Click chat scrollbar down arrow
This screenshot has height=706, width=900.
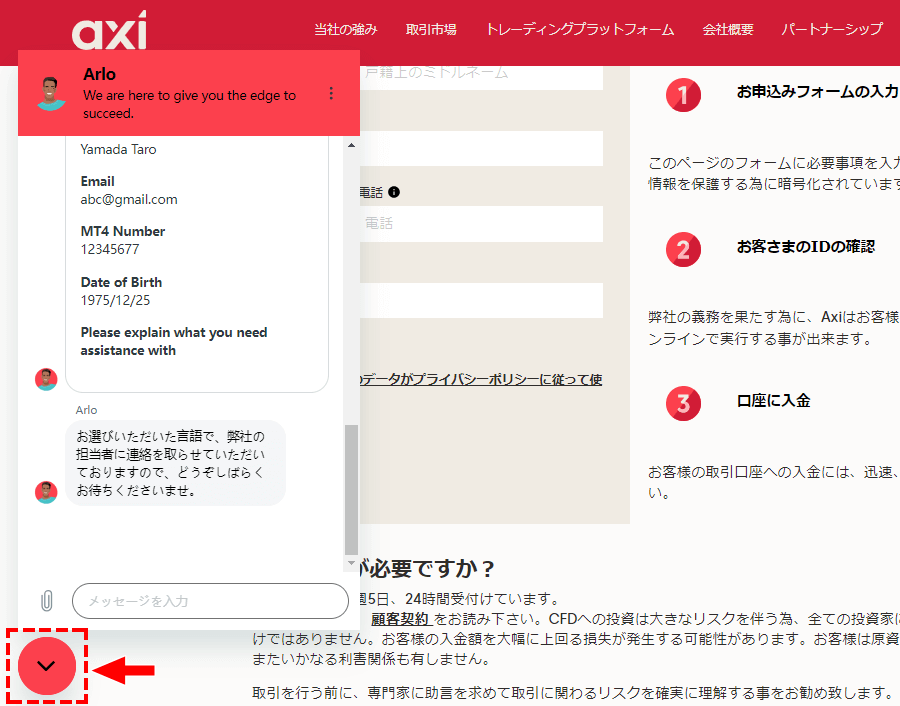351,563
